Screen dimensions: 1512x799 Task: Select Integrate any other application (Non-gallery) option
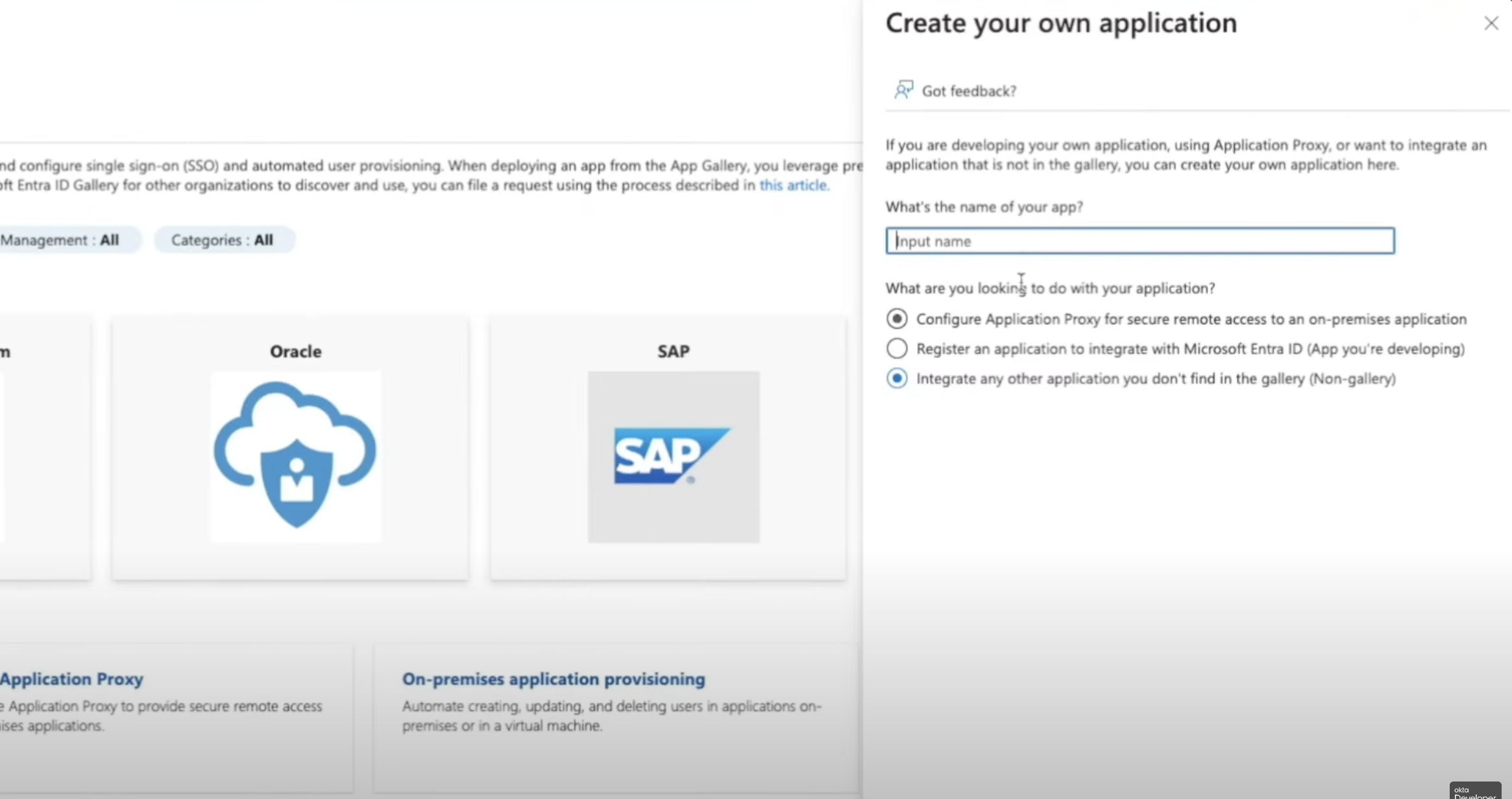coord(897,379)
